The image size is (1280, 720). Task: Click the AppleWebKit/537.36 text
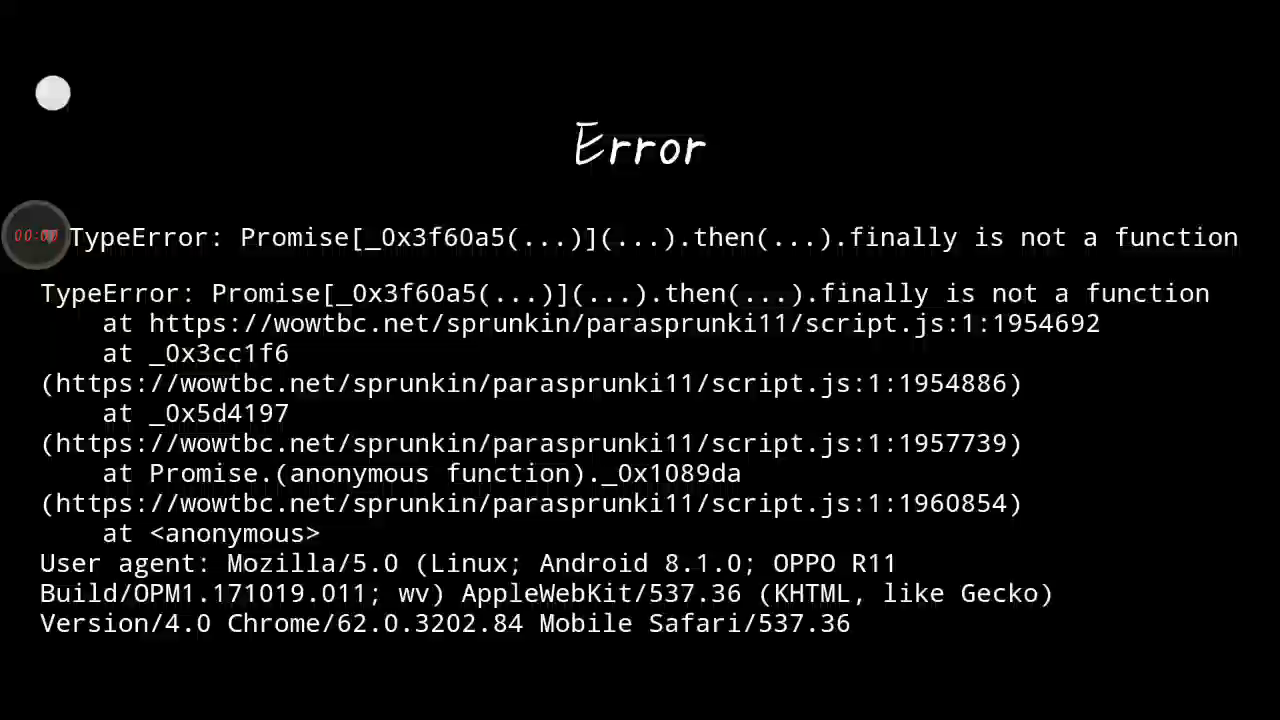601,594
